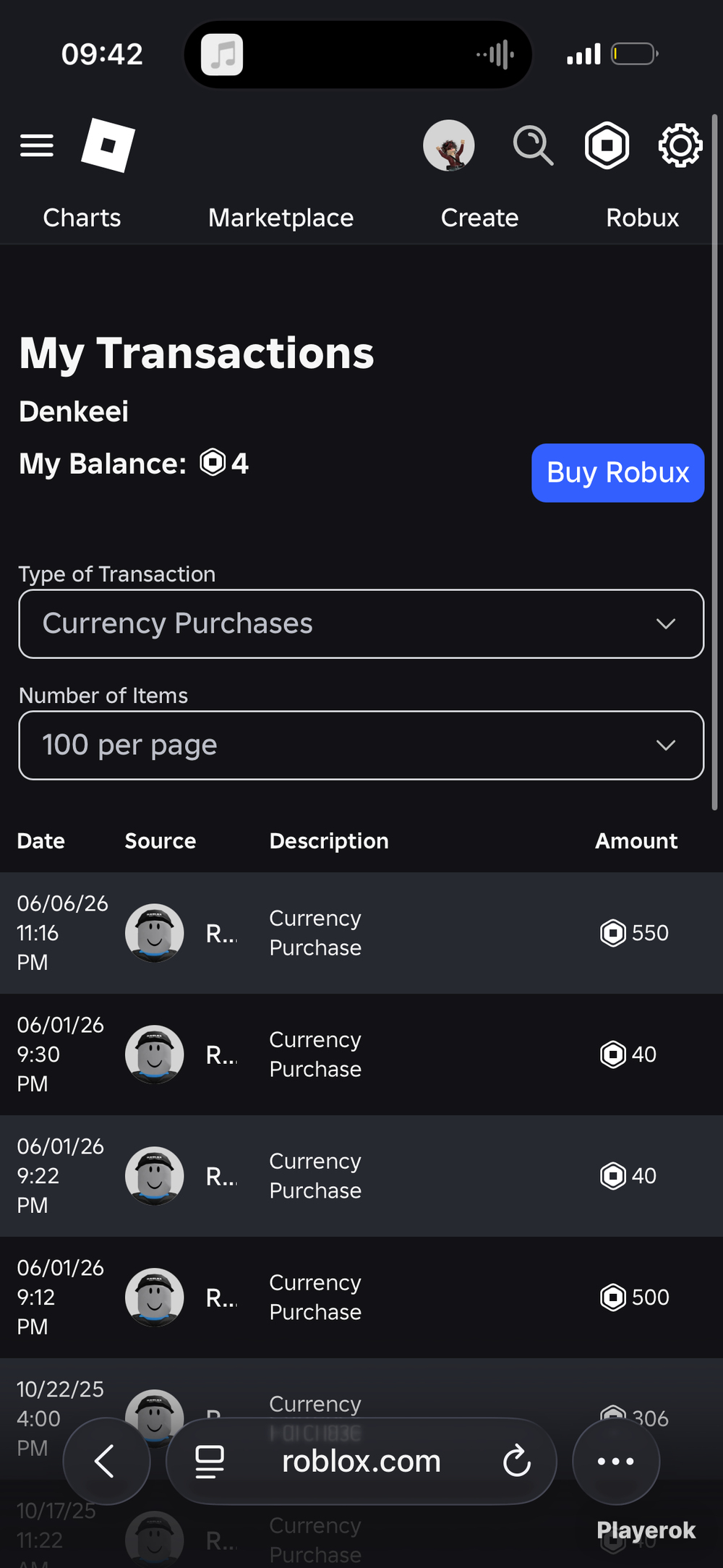The height and width of the screenshot is (1568, 723).
Task: Open the hamburger navigation menu
Action: coord(37,145)
